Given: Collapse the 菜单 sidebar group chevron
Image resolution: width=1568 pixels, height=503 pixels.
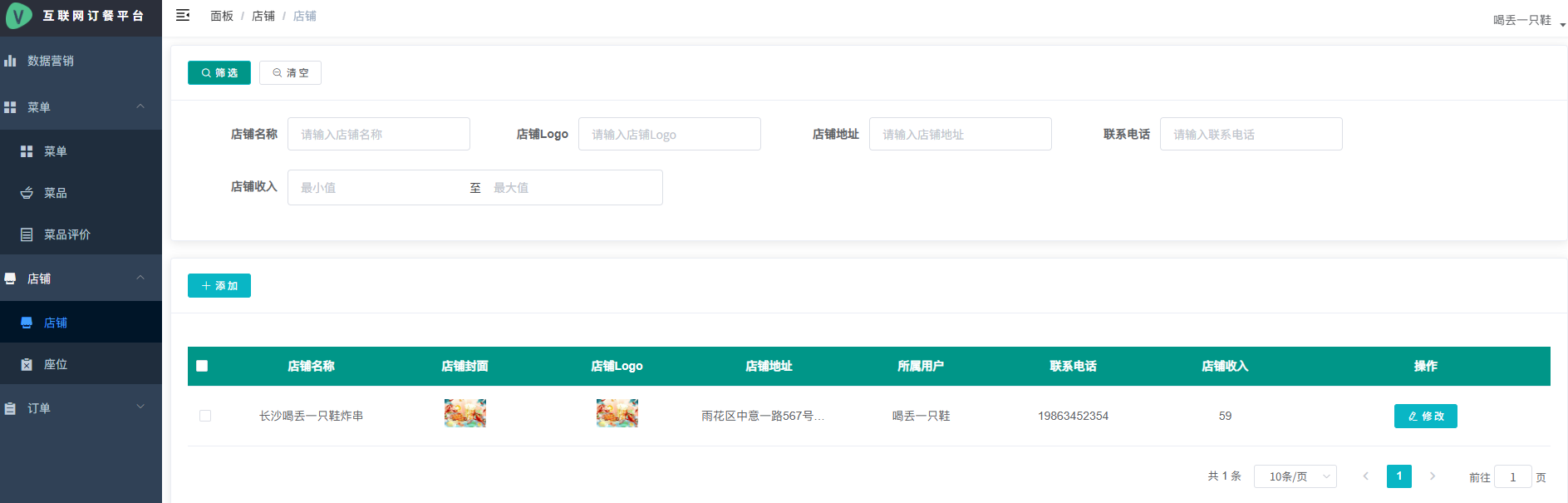Looking at the screenshot, I should coord(140,106).
